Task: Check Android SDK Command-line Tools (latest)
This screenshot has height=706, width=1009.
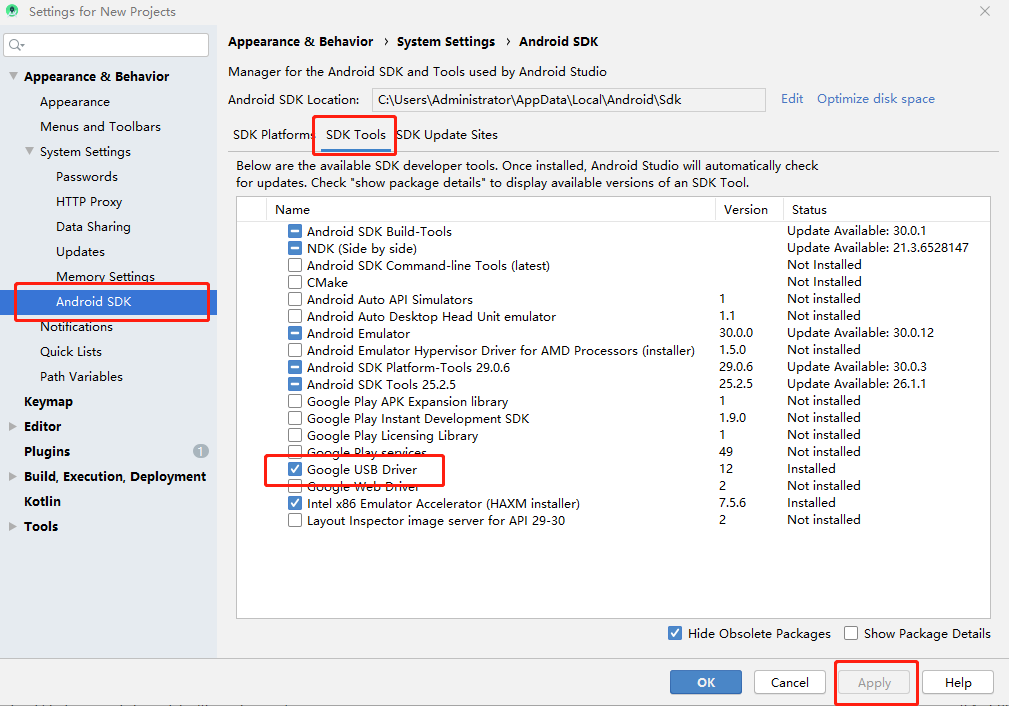Action: tap(295, 265)
